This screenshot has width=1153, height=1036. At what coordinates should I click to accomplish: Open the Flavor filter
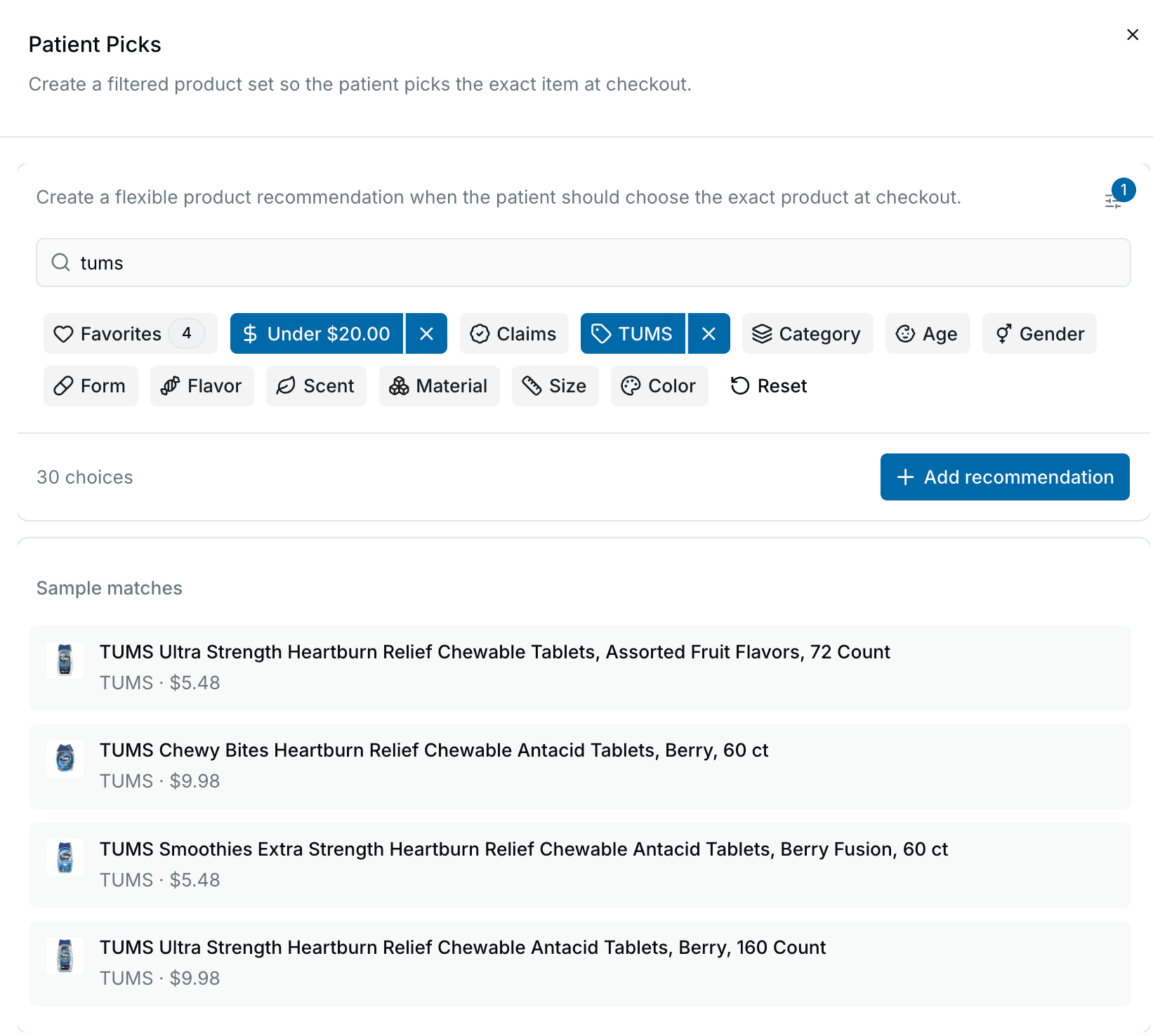(x=202, y=386)
